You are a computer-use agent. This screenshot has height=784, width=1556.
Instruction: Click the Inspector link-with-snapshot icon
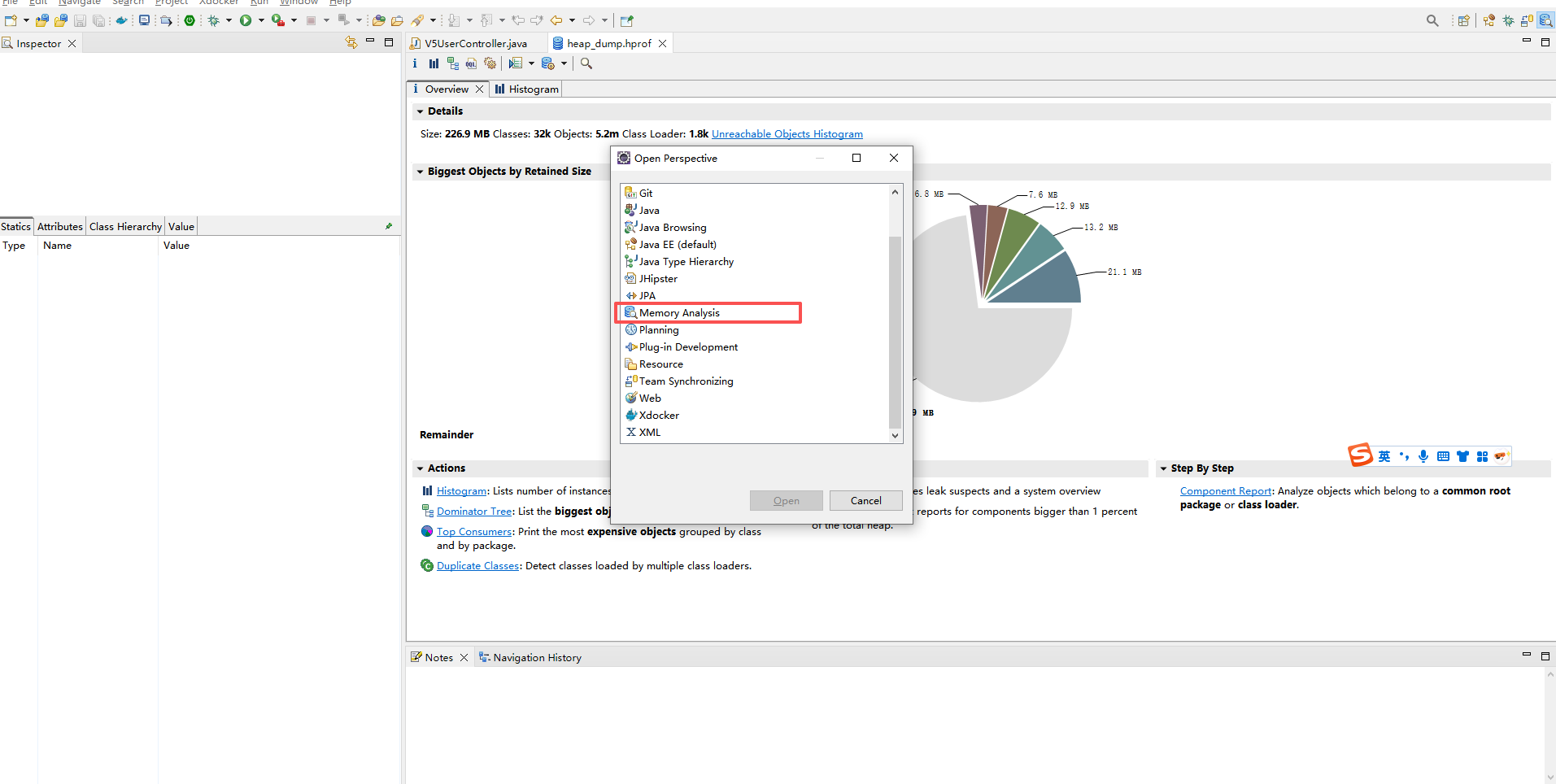[x=351, y=42]
